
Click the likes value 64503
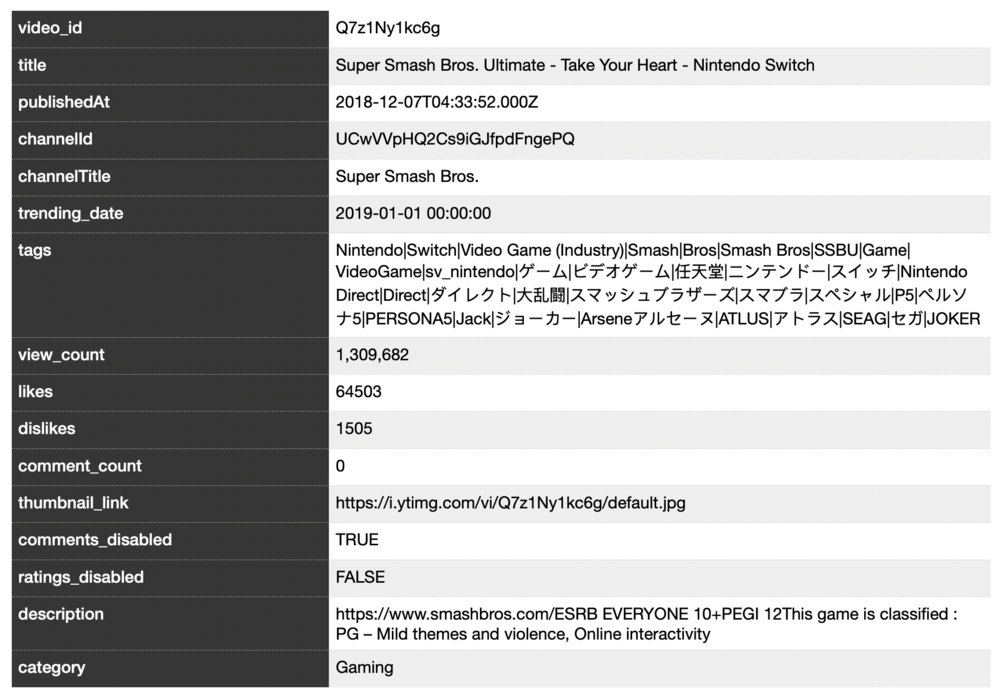pos(358,392)
